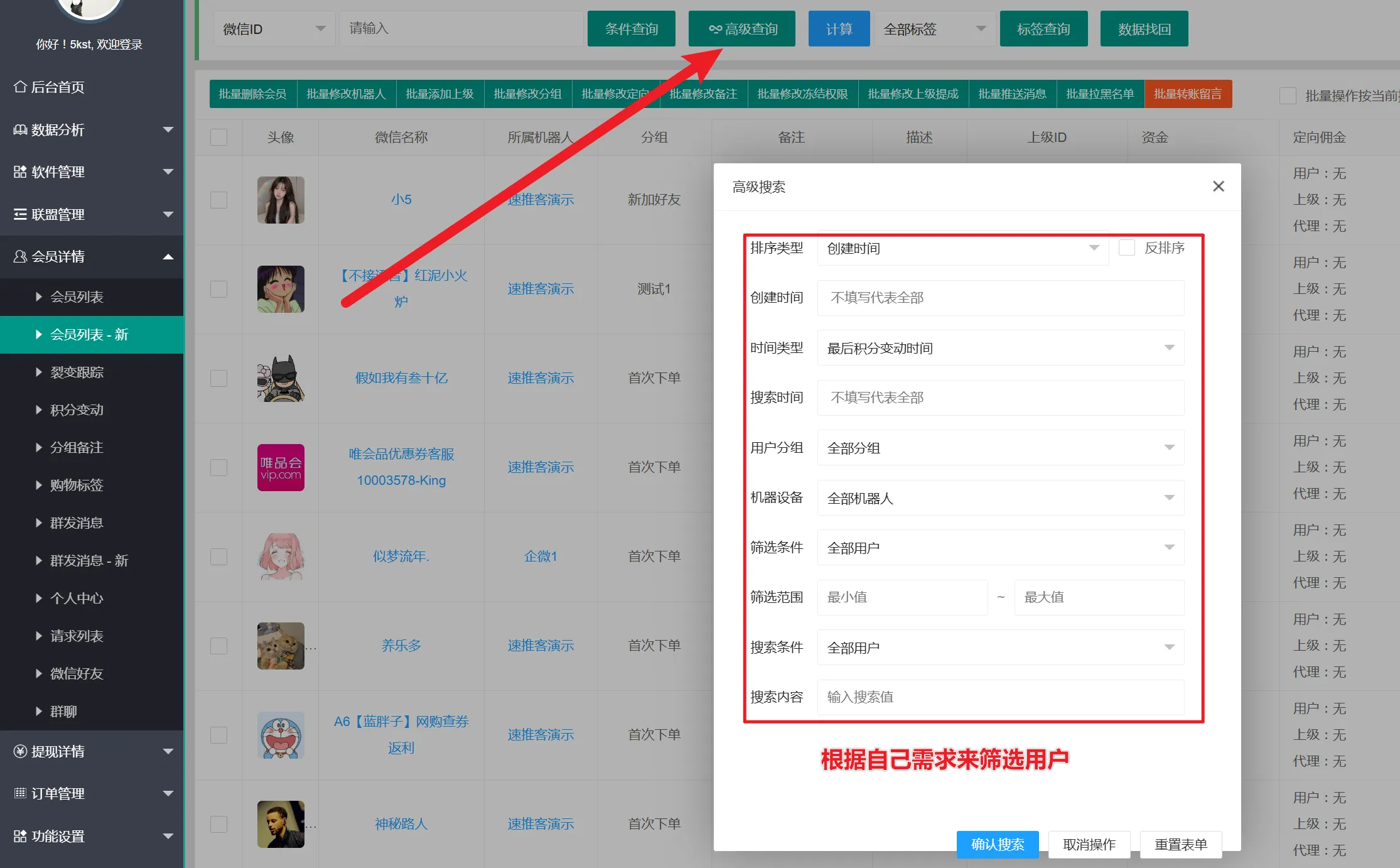
Task: Expand the 数据分析 sidebar menu
Action: pyautogui.click(x=92, y=130)
